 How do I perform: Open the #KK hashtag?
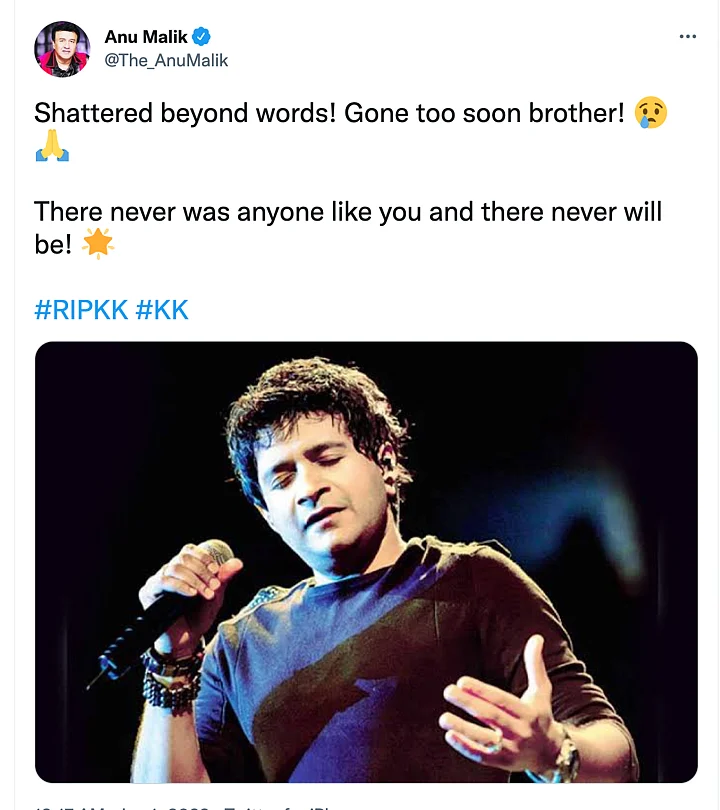(162, 310)
